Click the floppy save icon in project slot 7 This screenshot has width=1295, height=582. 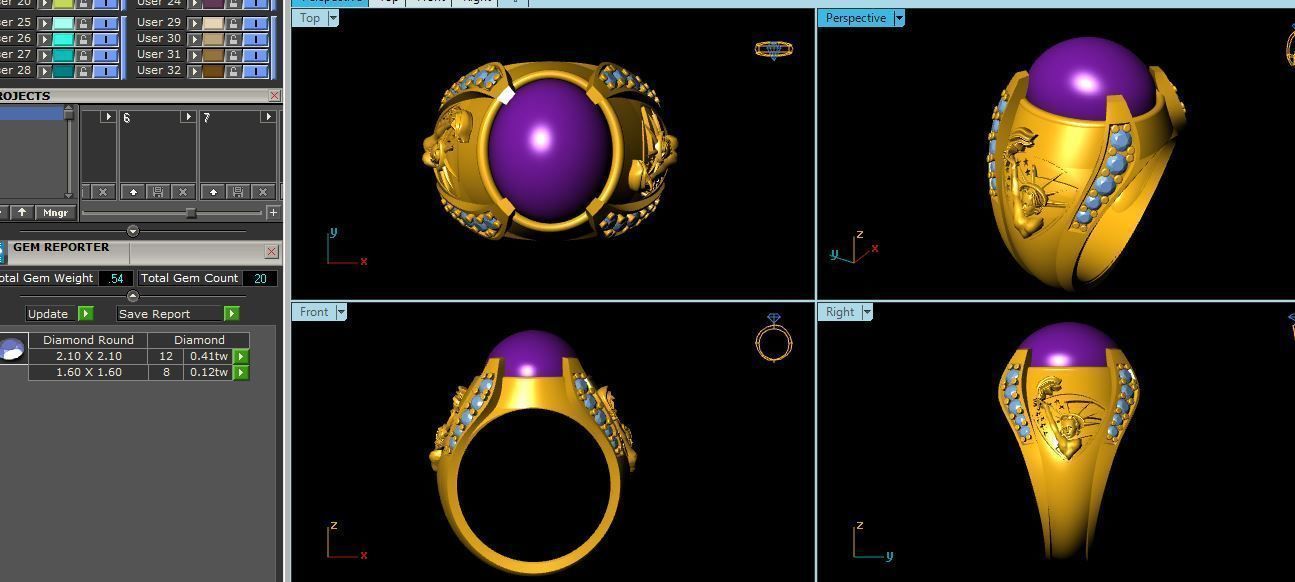(x=237, y=192)
